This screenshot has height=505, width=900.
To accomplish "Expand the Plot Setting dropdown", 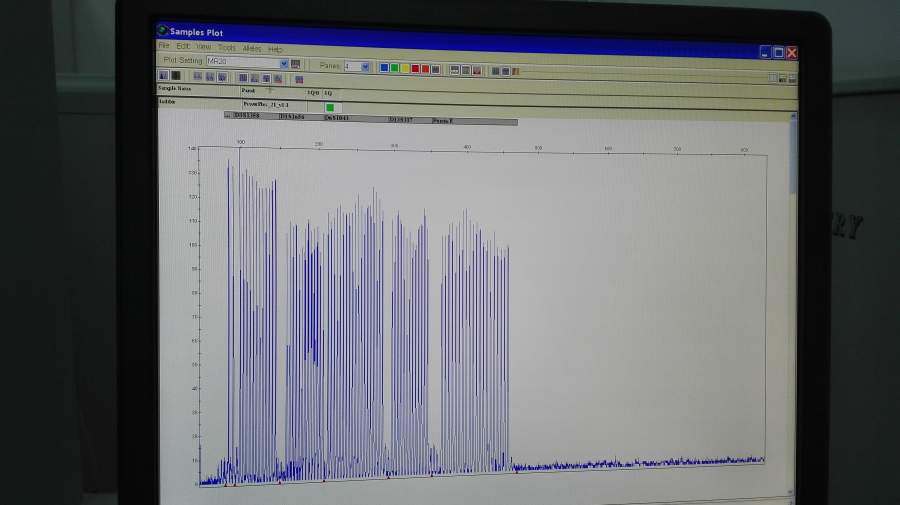I will [284, 63].
